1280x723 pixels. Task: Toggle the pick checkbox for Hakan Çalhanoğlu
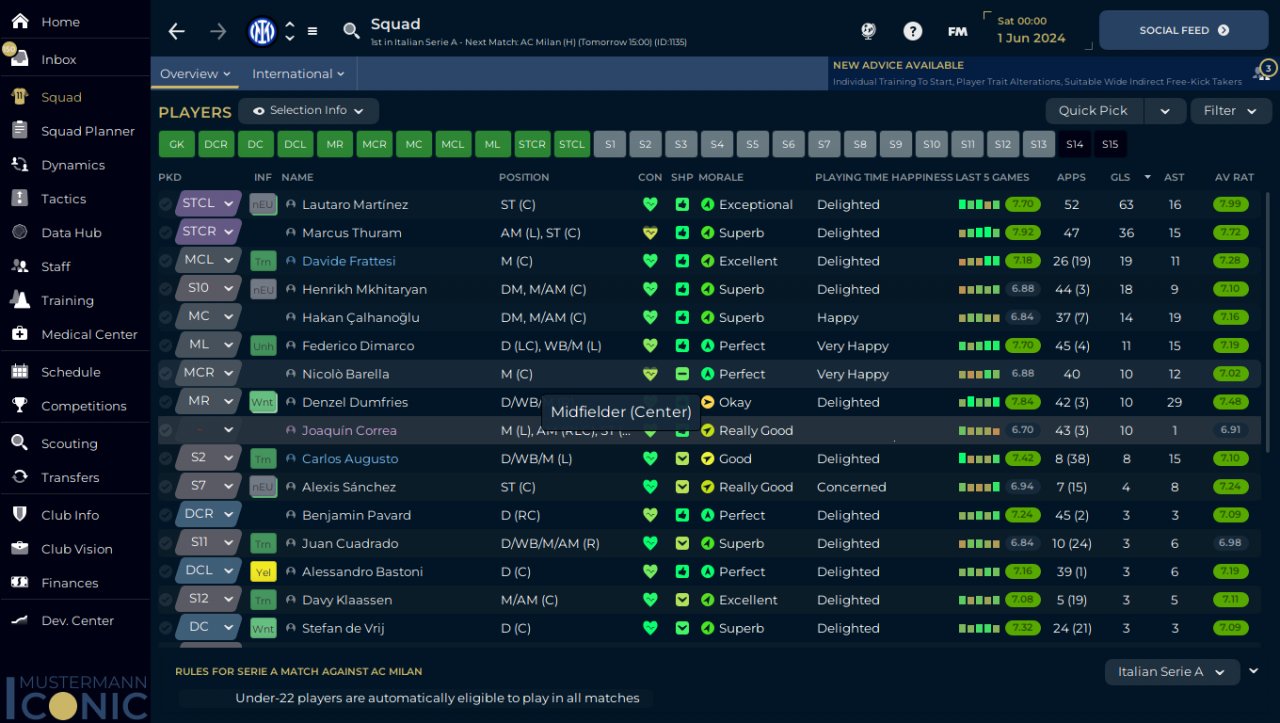pos(166,317)
